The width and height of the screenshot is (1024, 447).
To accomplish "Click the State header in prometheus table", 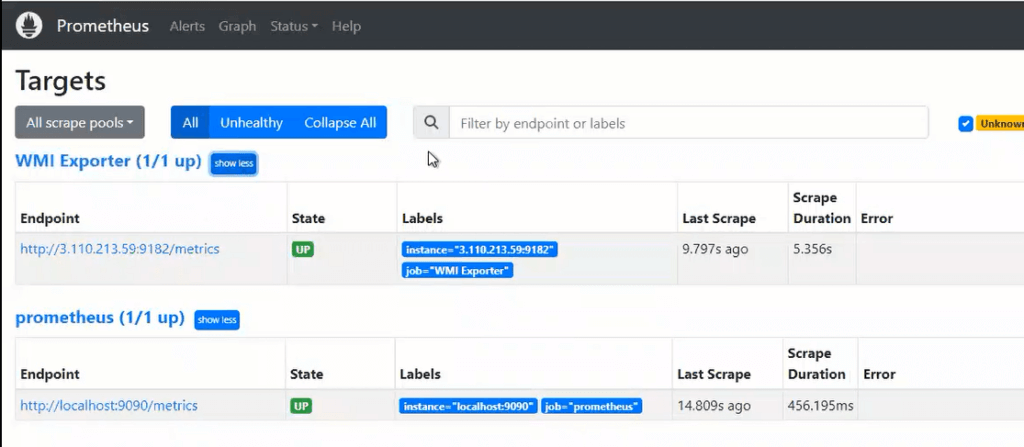I will pyautogui.click(x=307, y=374).
